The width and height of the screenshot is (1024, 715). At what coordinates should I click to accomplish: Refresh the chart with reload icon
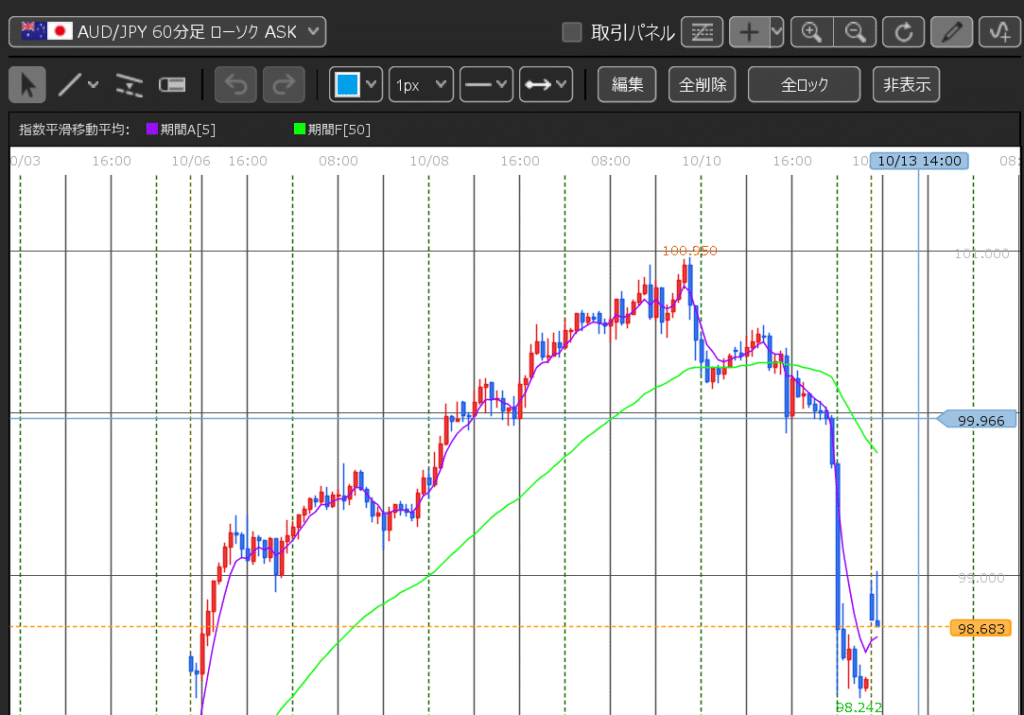click(x=903, y=32)
